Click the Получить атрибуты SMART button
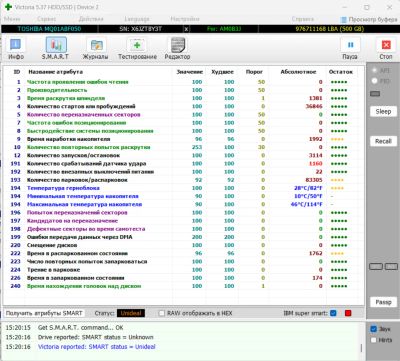The height and width of the screenshot is (361, 400). pyautogui.click(x=44, y=313)
